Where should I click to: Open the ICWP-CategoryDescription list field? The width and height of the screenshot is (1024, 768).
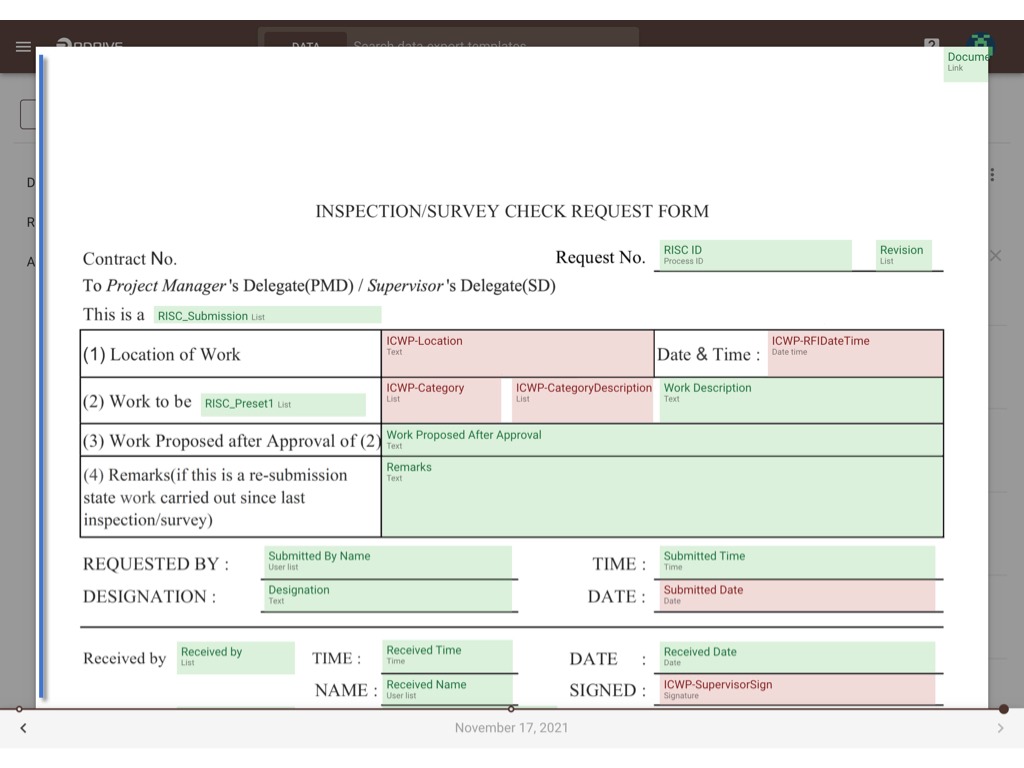coord(583,400)
